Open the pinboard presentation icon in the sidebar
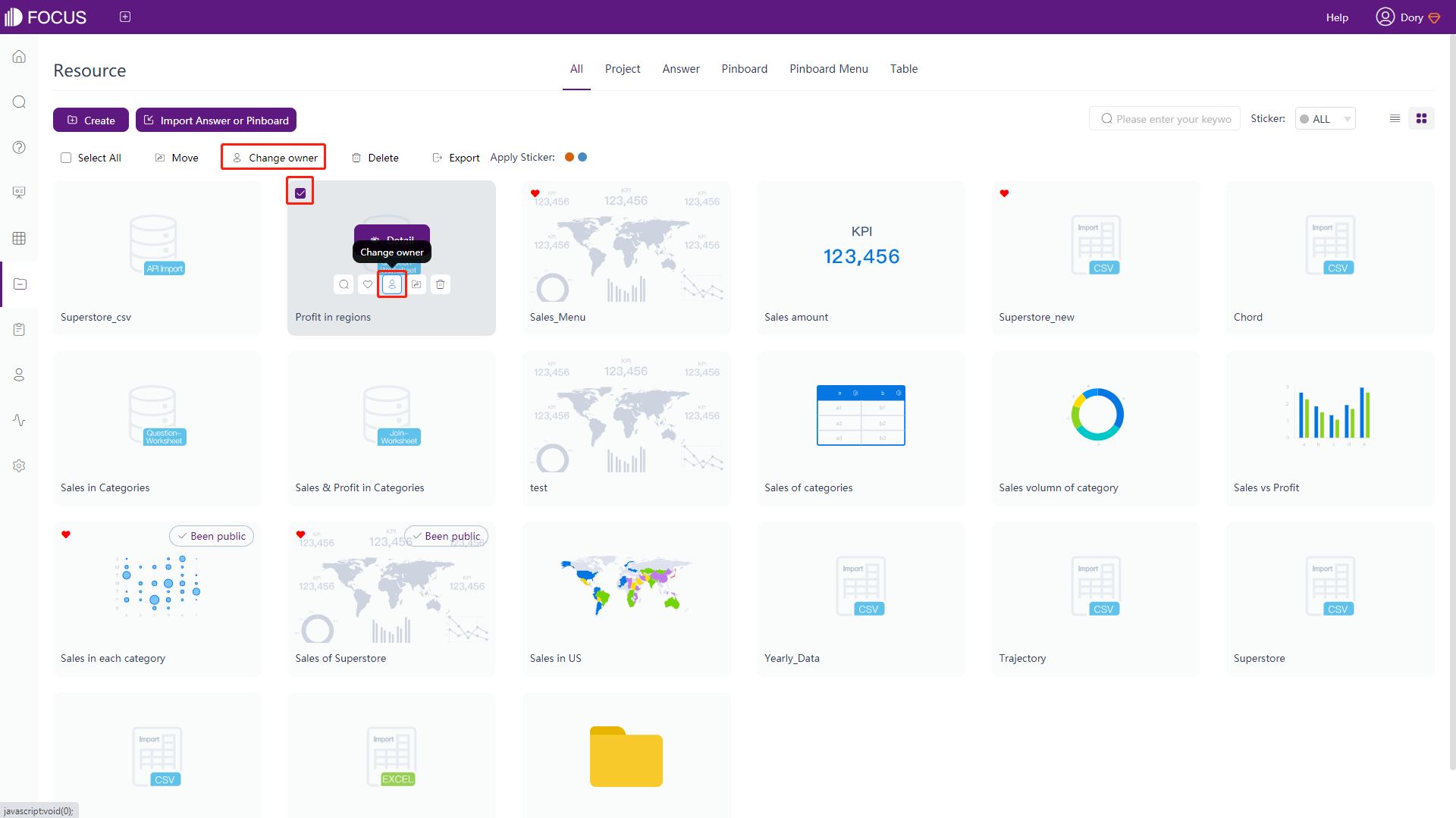This screenshot has height=818, width=1456. (x=19, y=193)
